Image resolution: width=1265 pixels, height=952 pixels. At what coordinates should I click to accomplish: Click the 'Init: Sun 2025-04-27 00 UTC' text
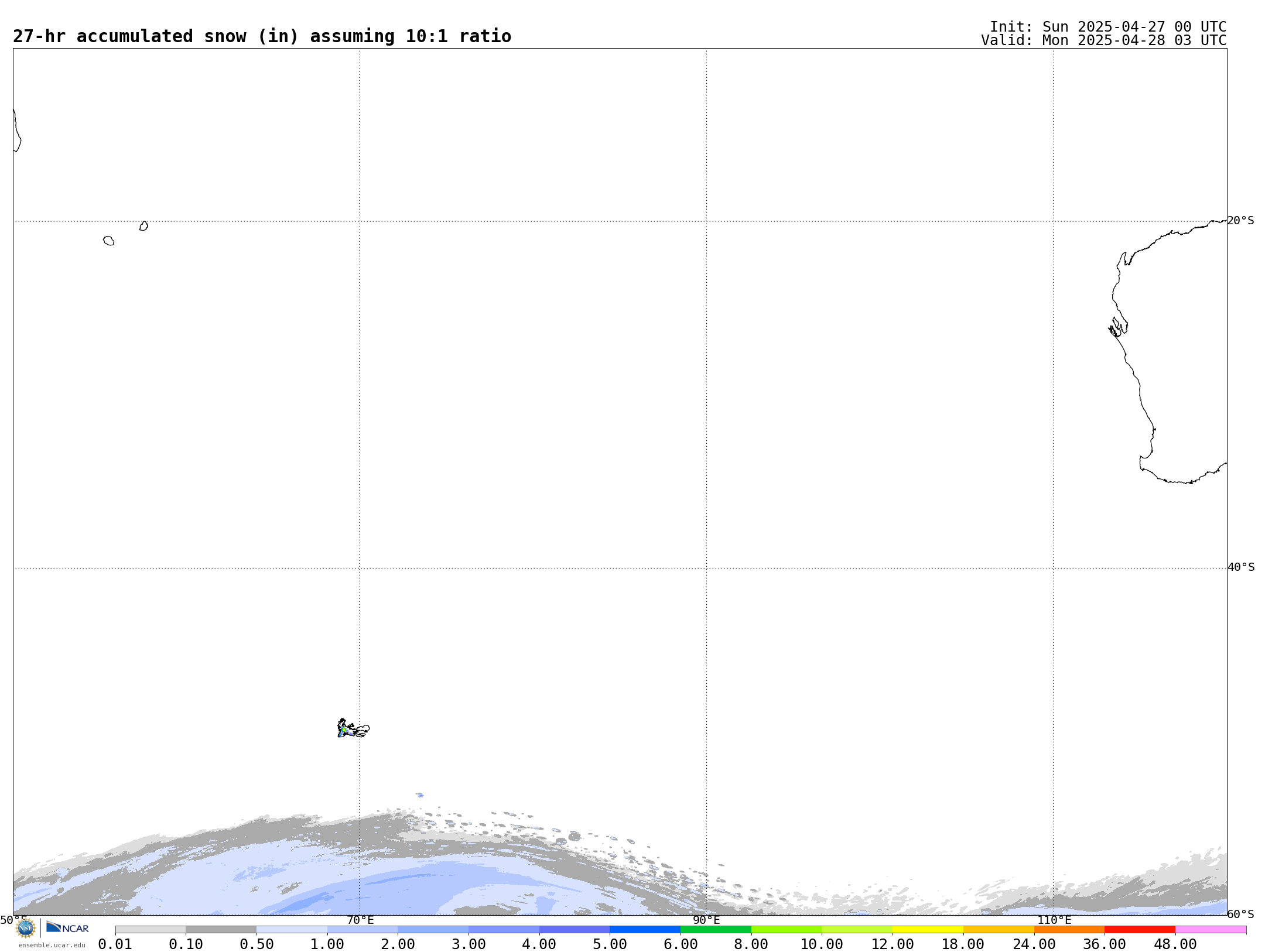click(x=1108, y=27)
